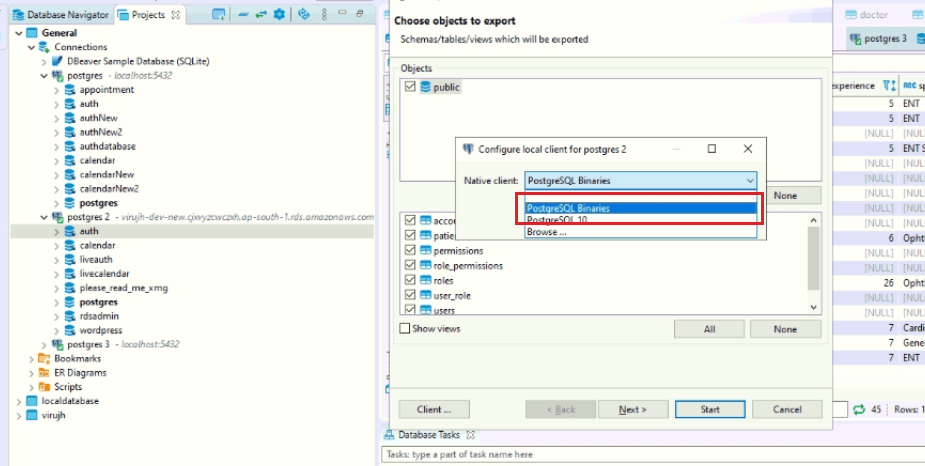
Task: Uncheck the permissions table checkbox
Action: 411,251
